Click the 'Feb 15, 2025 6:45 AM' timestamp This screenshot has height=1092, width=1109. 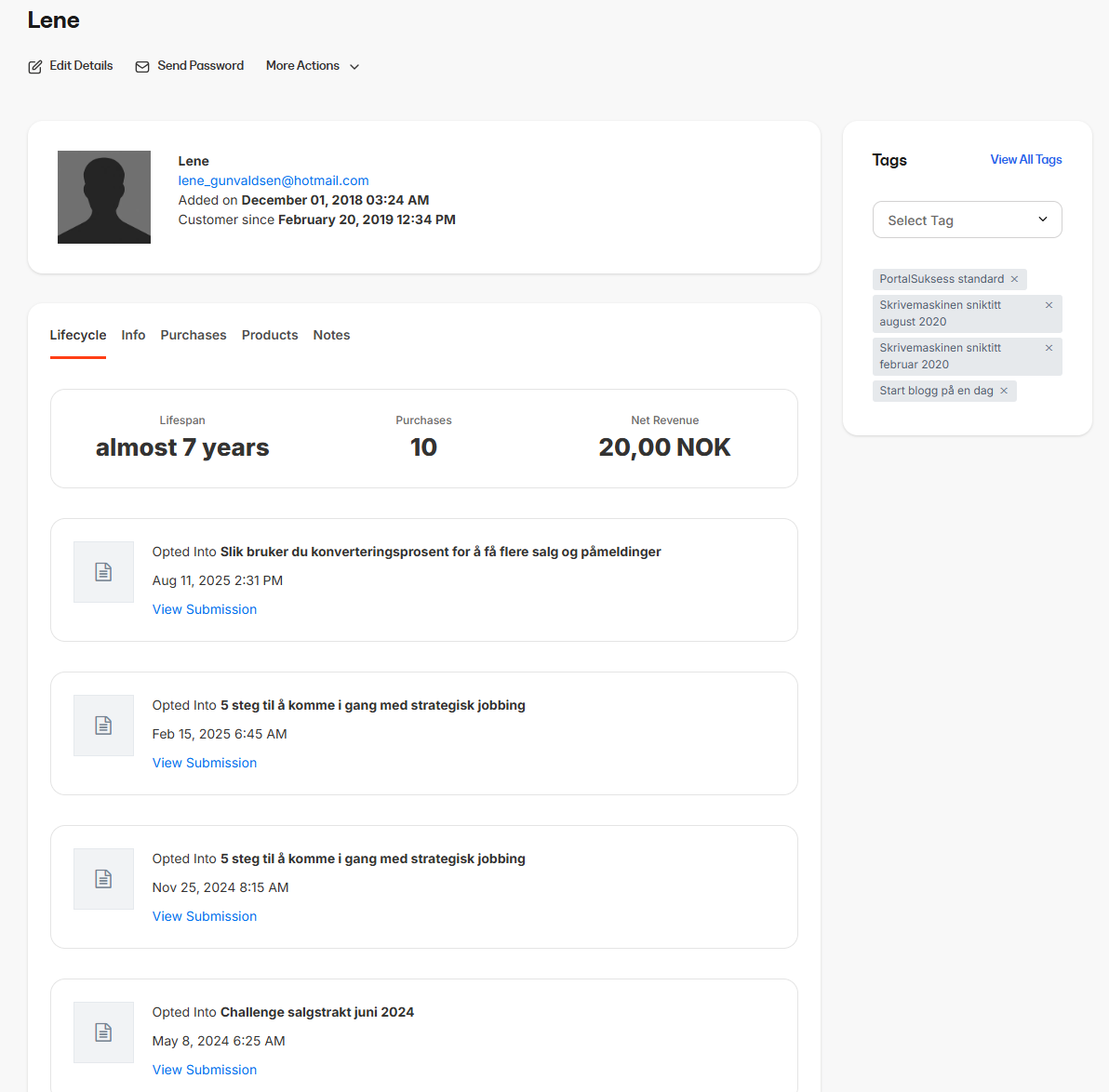(220, 733)
